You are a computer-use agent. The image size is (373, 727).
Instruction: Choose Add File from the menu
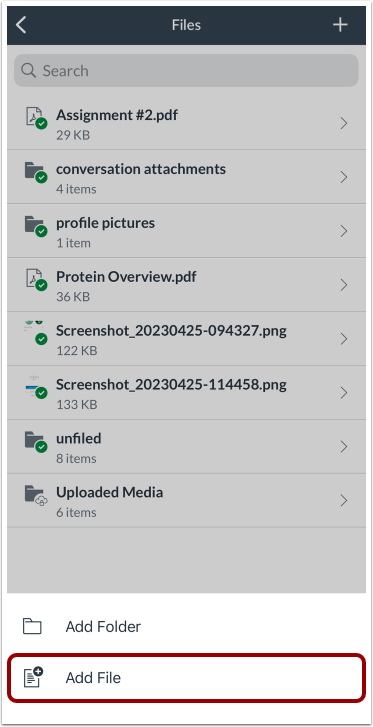coord(186,678)
